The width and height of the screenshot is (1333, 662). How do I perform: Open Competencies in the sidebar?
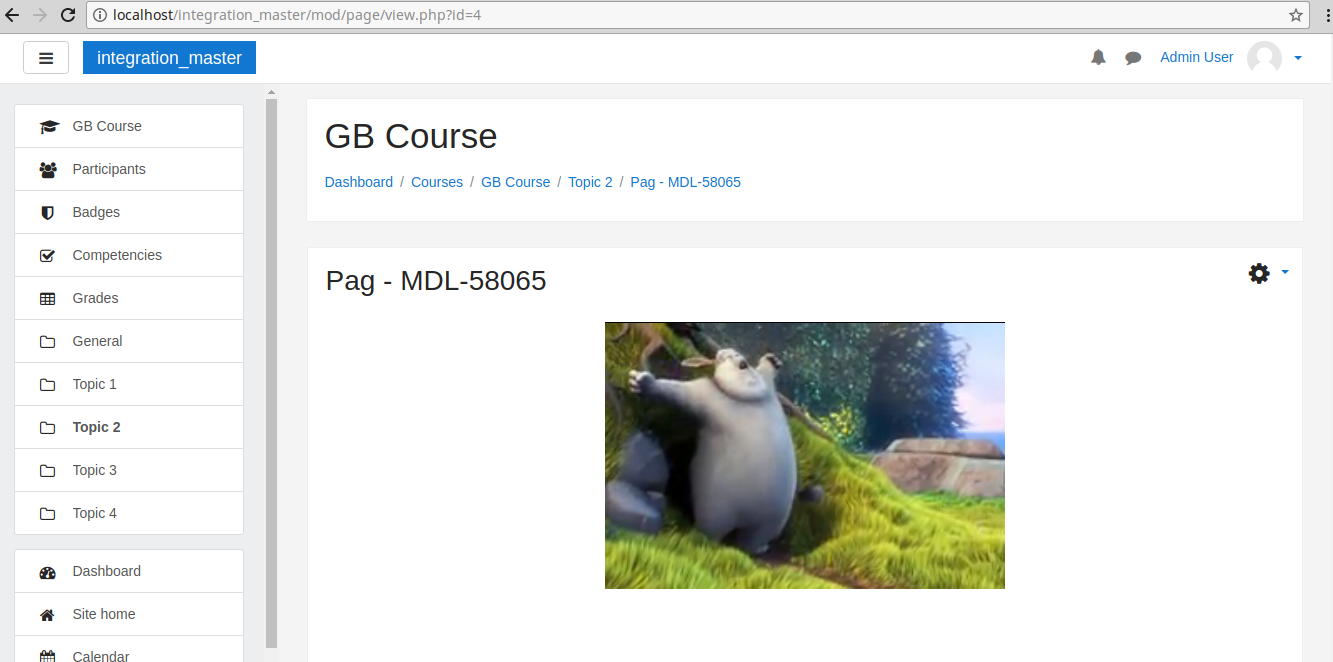click(x=129, y=255)
